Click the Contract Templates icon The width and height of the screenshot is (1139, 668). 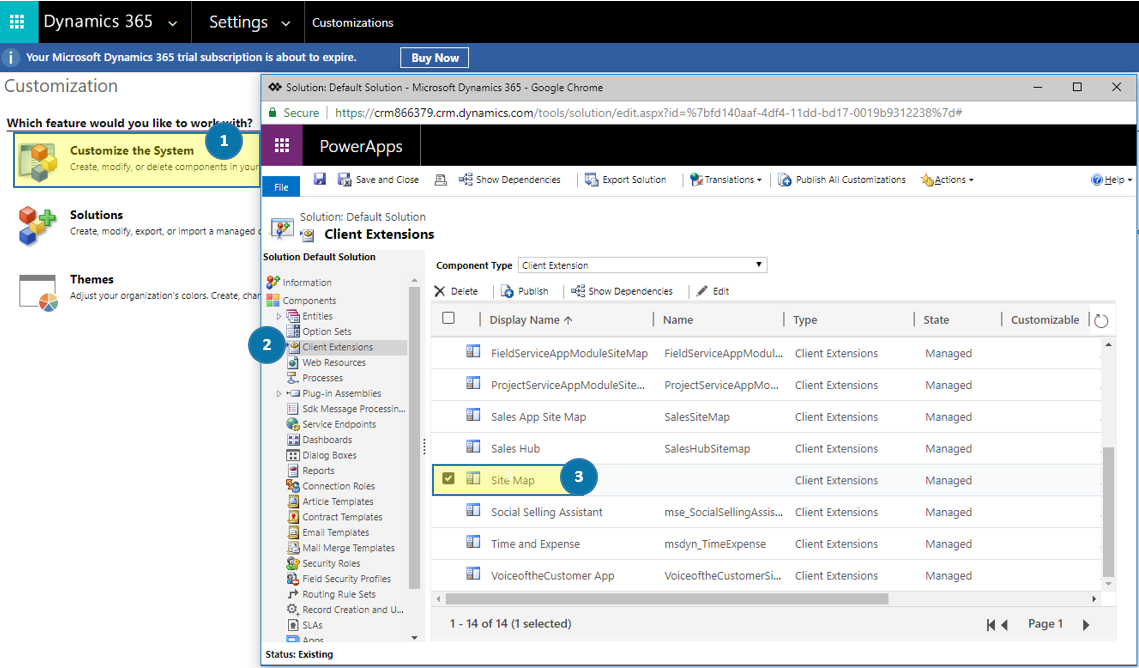(x=293, y=517)
